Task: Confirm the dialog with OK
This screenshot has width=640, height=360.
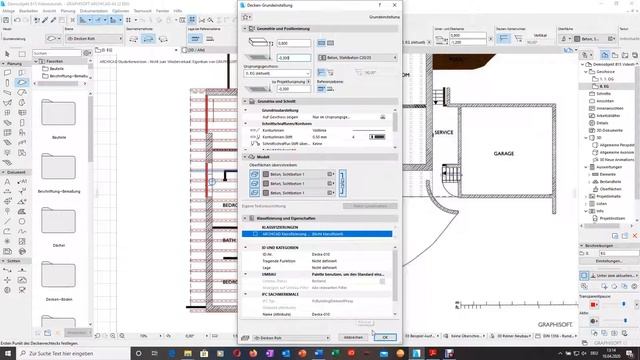Action: point(385,338)
